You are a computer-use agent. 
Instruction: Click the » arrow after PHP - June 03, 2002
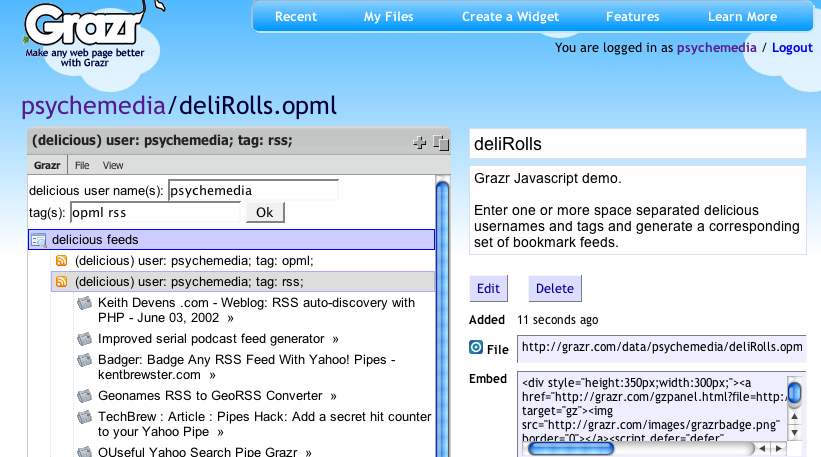(x=230, y=319)
